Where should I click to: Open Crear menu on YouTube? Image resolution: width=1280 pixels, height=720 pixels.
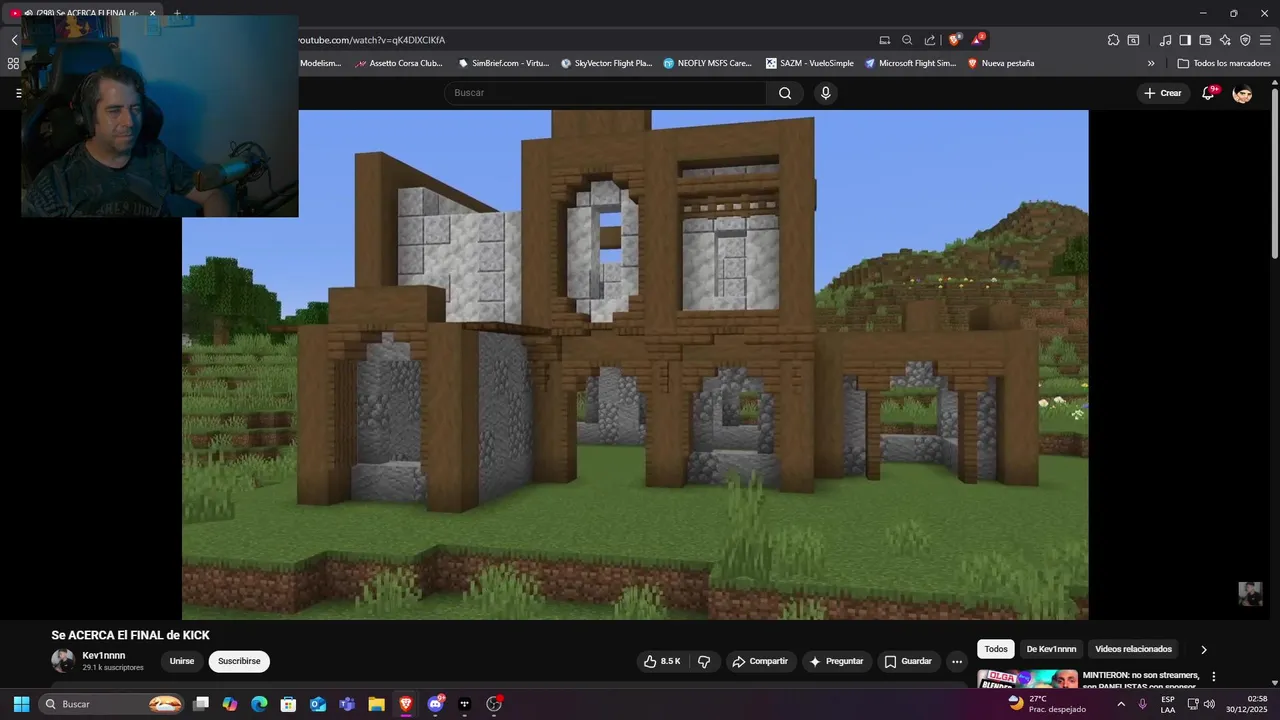click(1163, 93)
